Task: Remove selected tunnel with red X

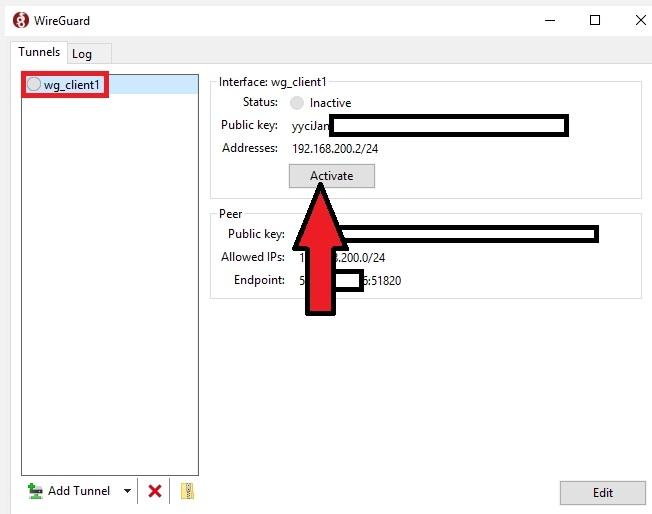Action: tap(155, 491)
